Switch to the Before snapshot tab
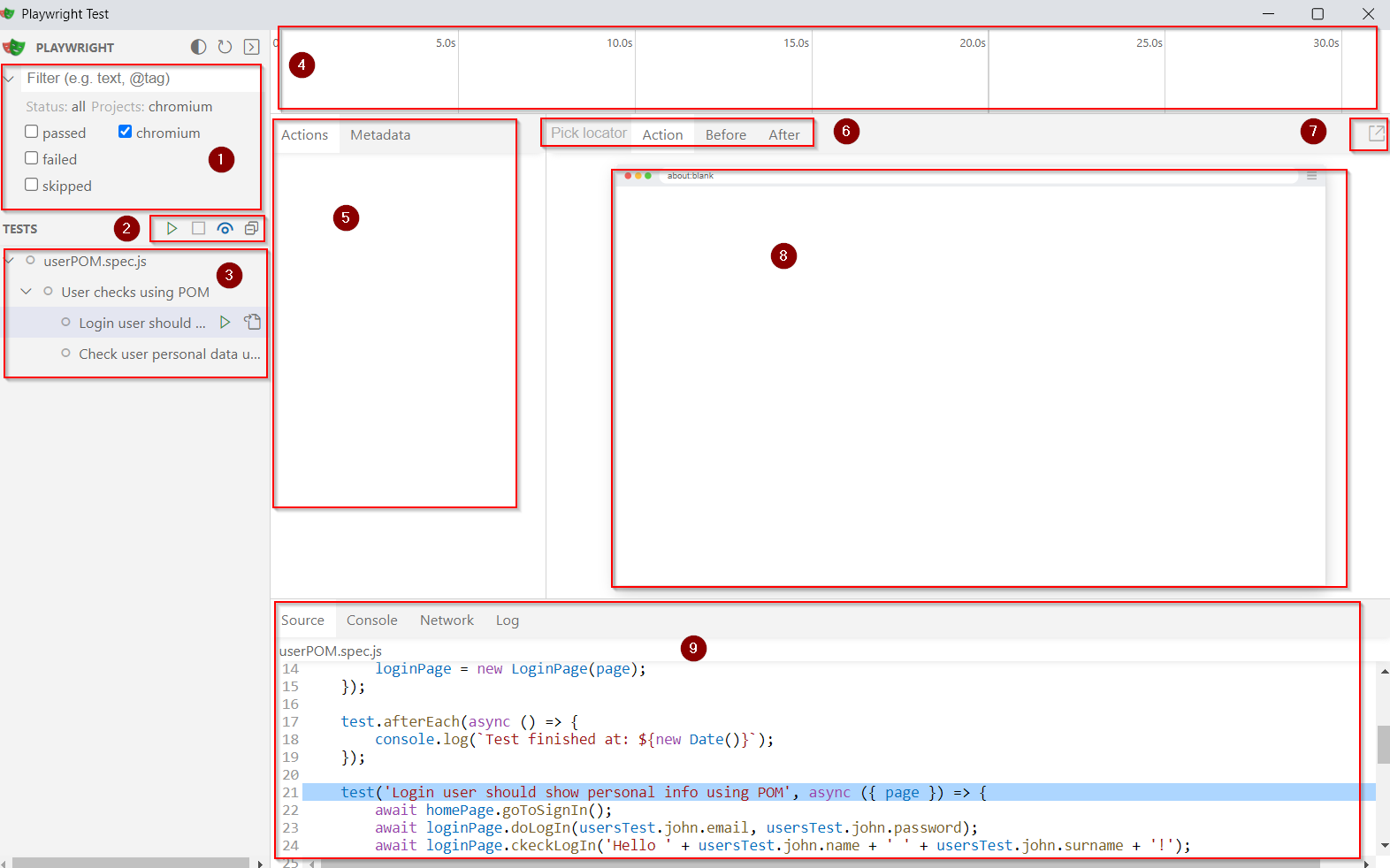1390x868 pixels. [726, 135]
